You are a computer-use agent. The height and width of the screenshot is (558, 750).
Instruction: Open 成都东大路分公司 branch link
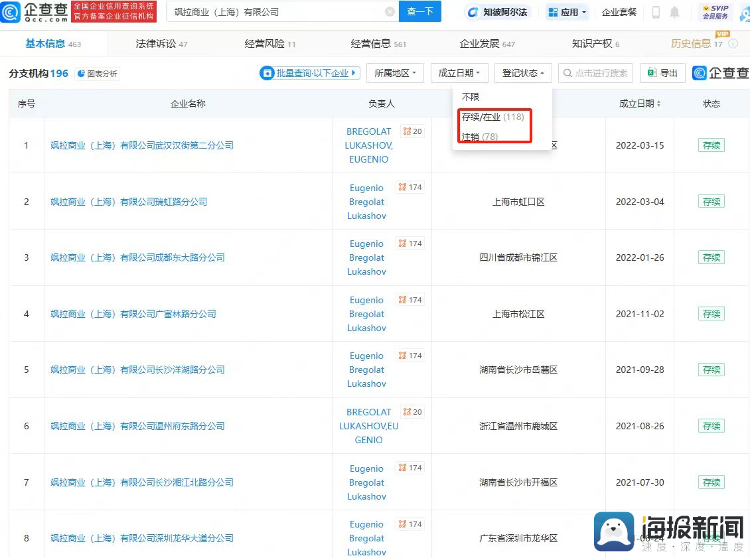[137, 258]
